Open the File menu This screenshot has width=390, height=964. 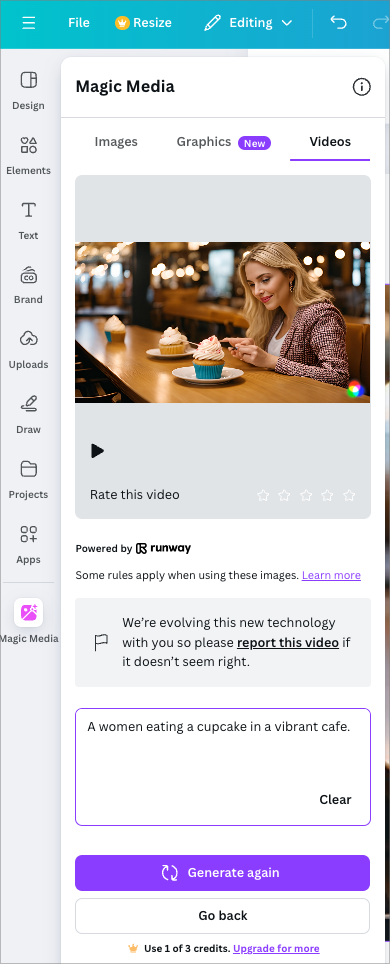point(79,23)
